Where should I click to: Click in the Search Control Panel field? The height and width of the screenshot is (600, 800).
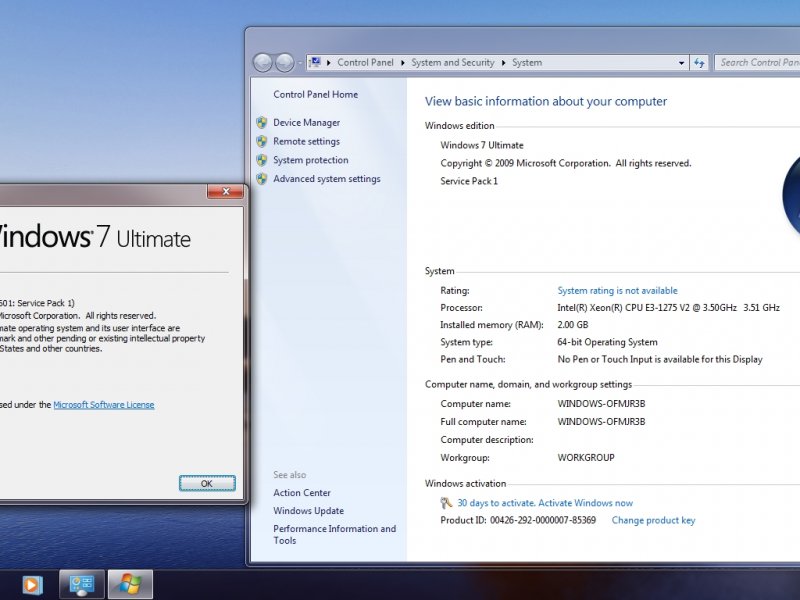[757, 63]
